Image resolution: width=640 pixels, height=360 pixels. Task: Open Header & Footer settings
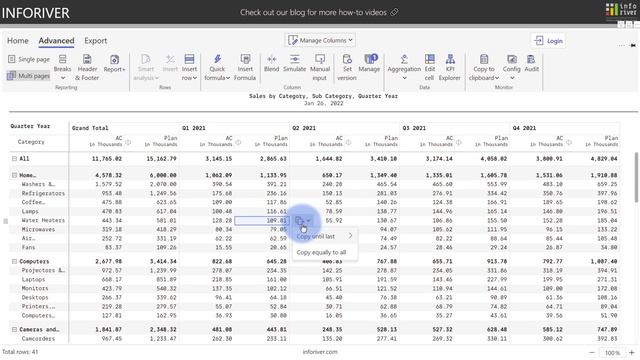point(87,68)
